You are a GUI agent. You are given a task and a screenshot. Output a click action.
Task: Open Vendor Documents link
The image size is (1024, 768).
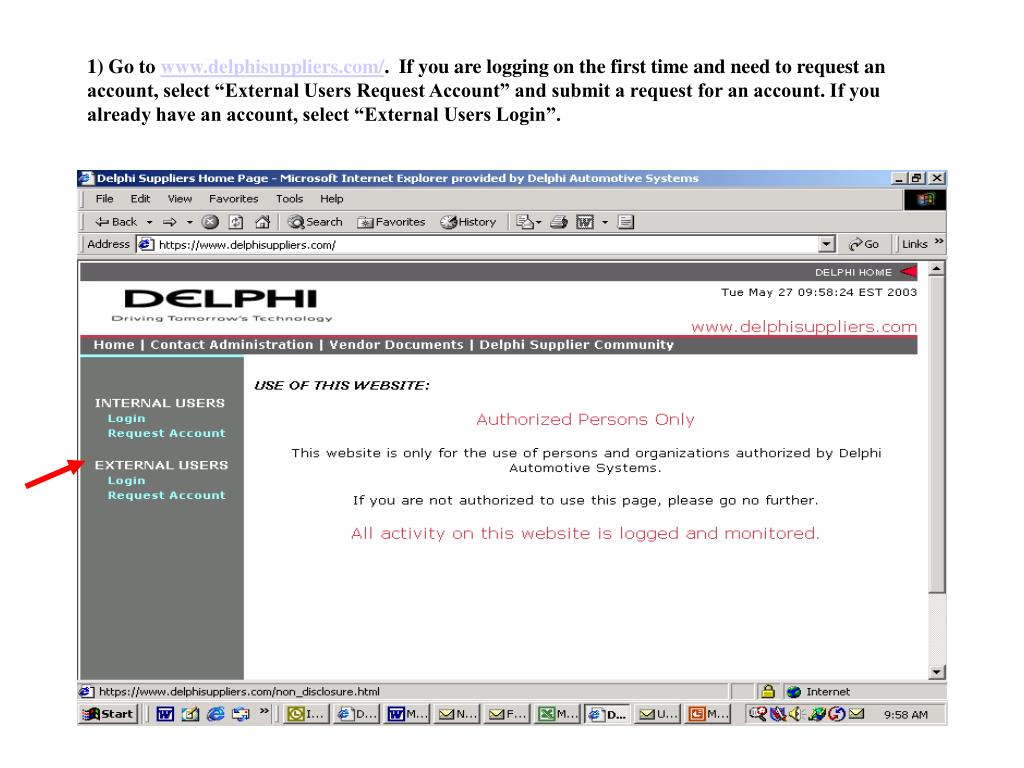tap(396, 345)
